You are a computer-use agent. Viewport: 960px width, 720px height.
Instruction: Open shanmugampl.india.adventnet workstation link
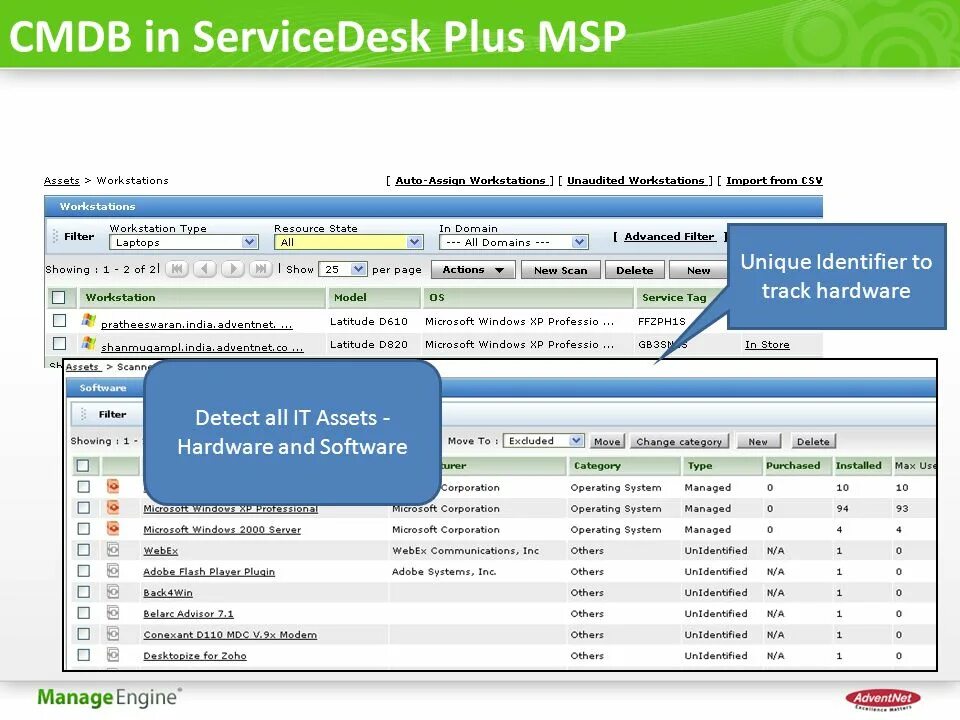[x=202, y=347]
